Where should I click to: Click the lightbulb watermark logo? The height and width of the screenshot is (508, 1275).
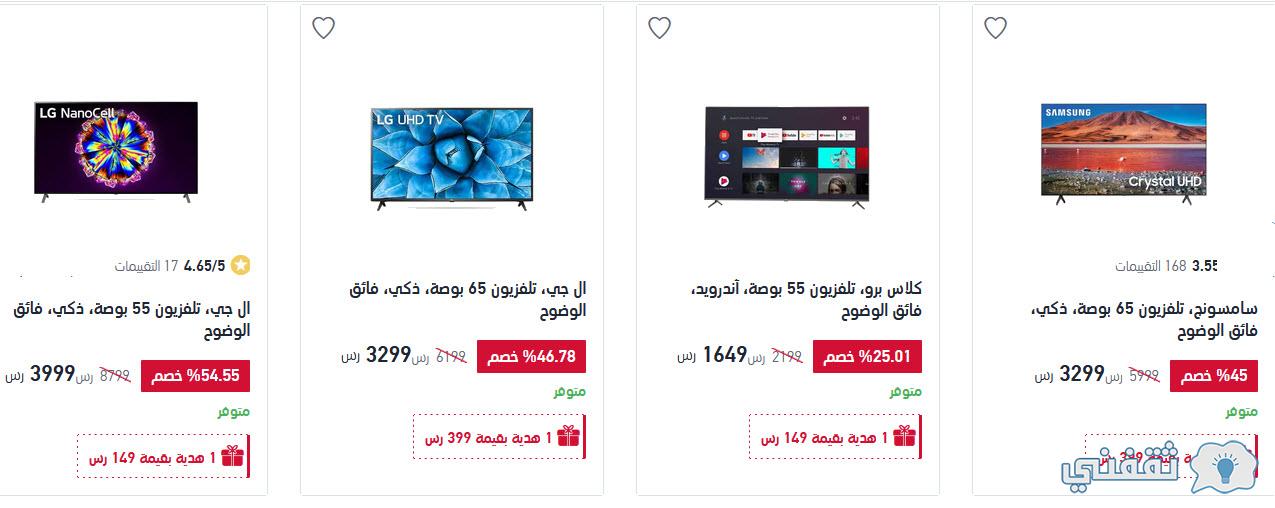coord(1224,467)
